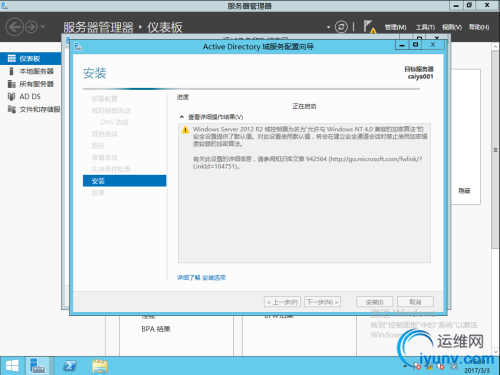Click the 下一步(N) button

coord(322,302)
